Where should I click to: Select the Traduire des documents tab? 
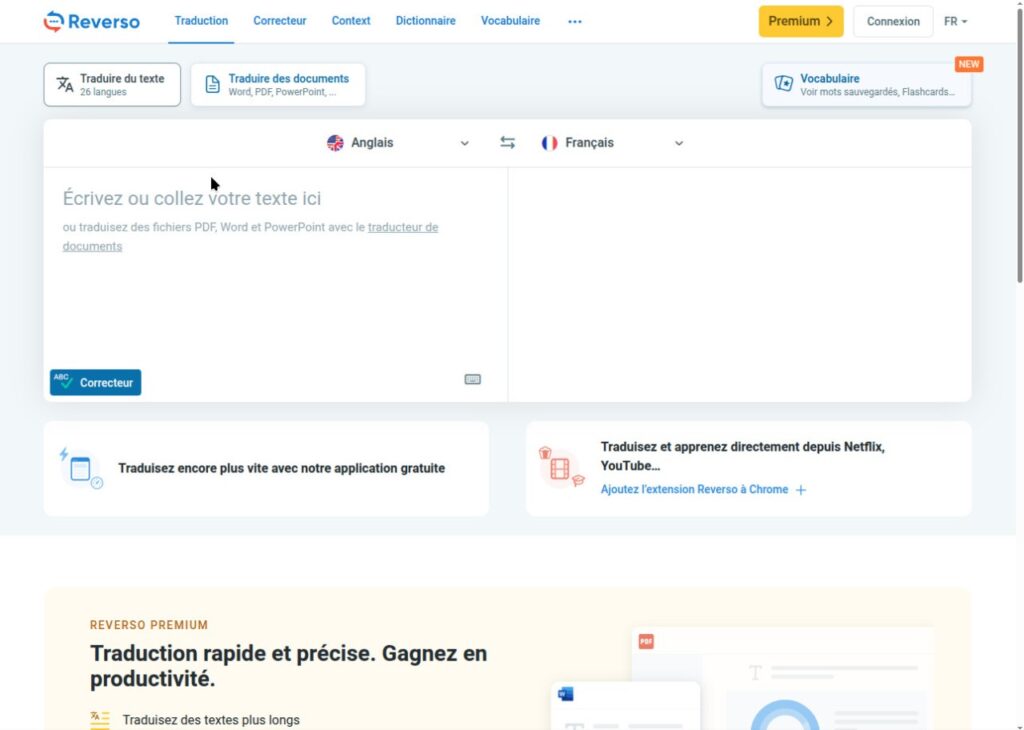(278, 84)
